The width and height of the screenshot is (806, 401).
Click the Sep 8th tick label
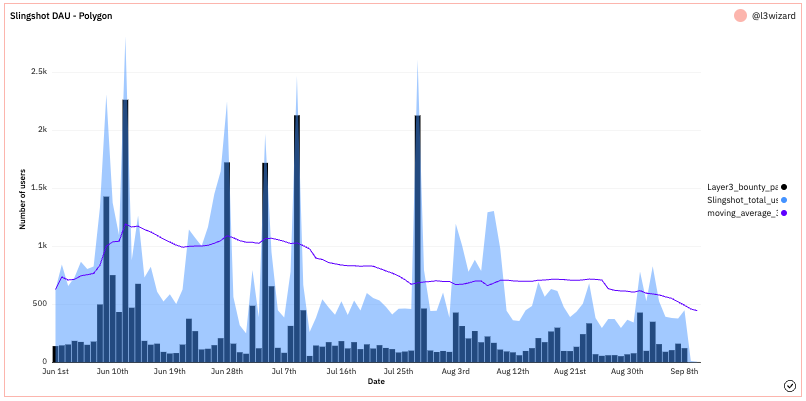(x=685, y=371)
